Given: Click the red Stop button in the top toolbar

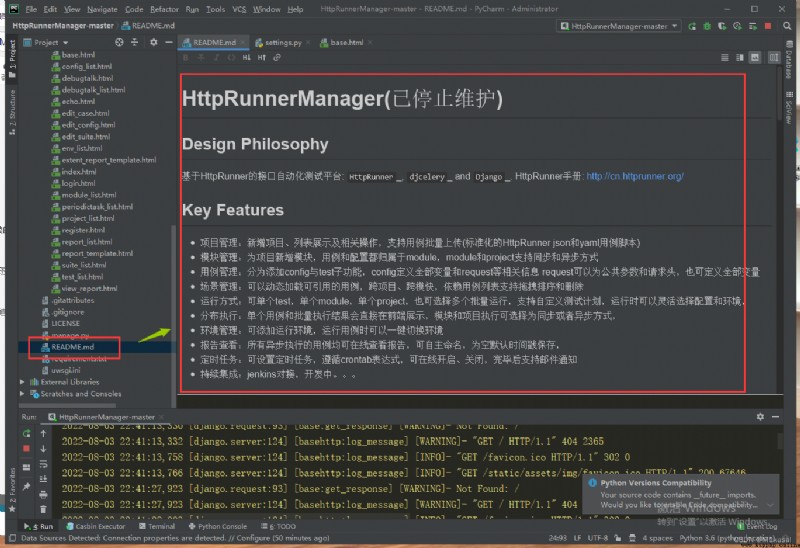Looking at the screenshot, I should tap(768, 26).
